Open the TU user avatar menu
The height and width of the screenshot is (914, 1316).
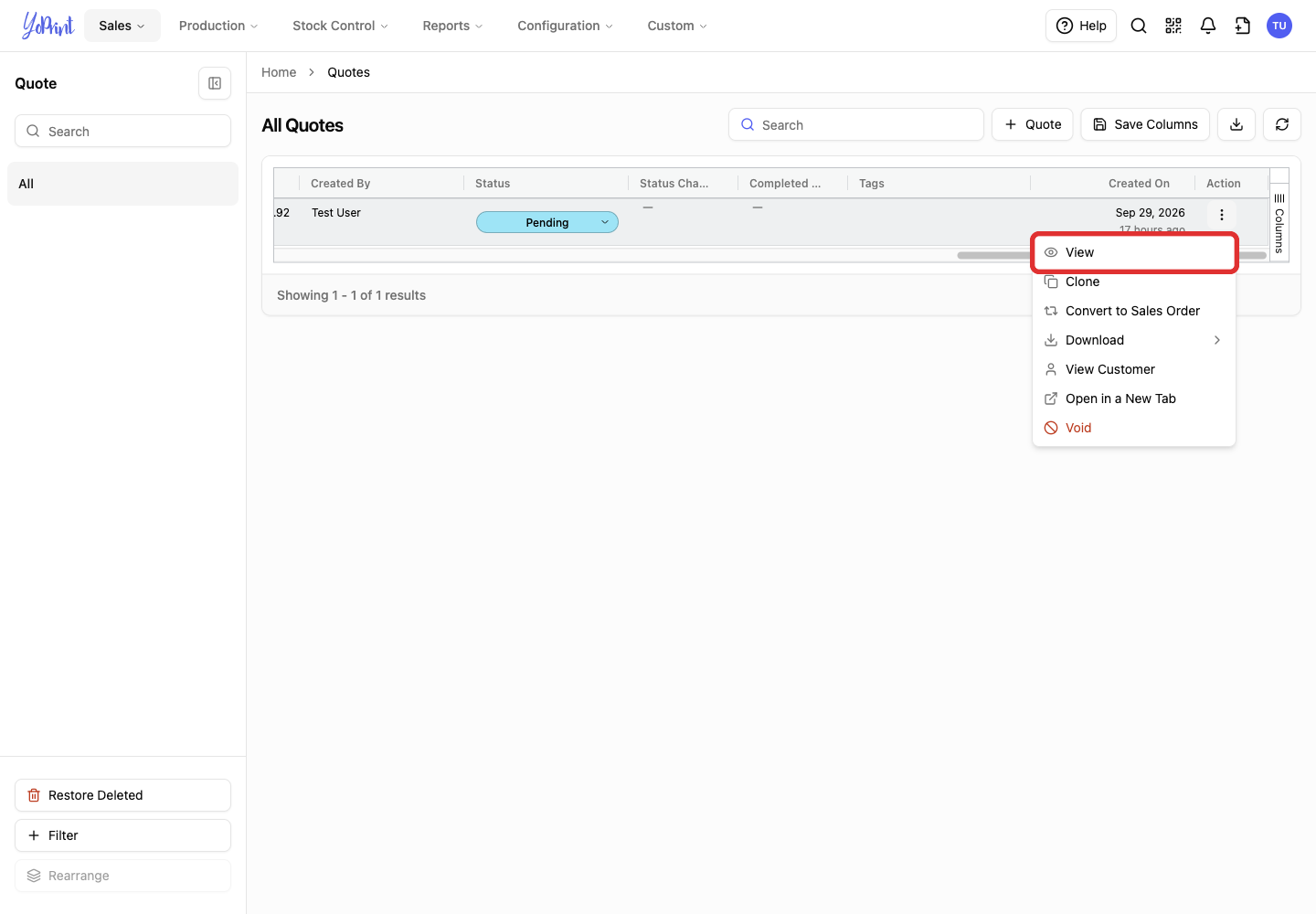pos(1279,26)
